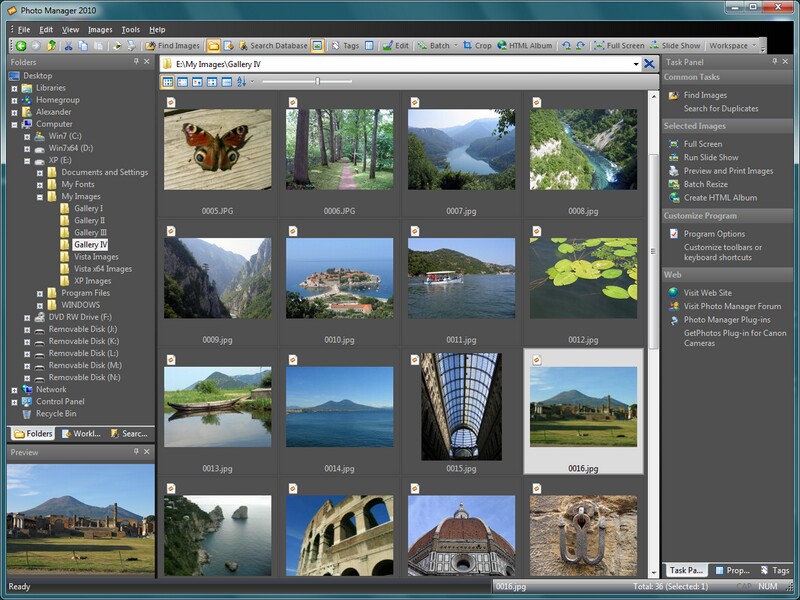Collapse the My Images folder node
This screenshot has width=800, height=600.
[40, 197]
